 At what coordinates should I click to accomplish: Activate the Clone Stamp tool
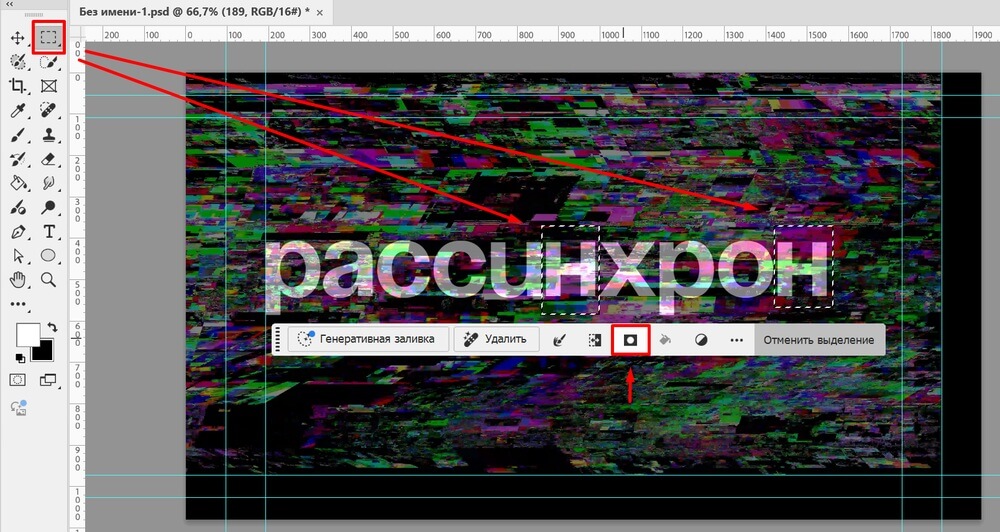47,134
